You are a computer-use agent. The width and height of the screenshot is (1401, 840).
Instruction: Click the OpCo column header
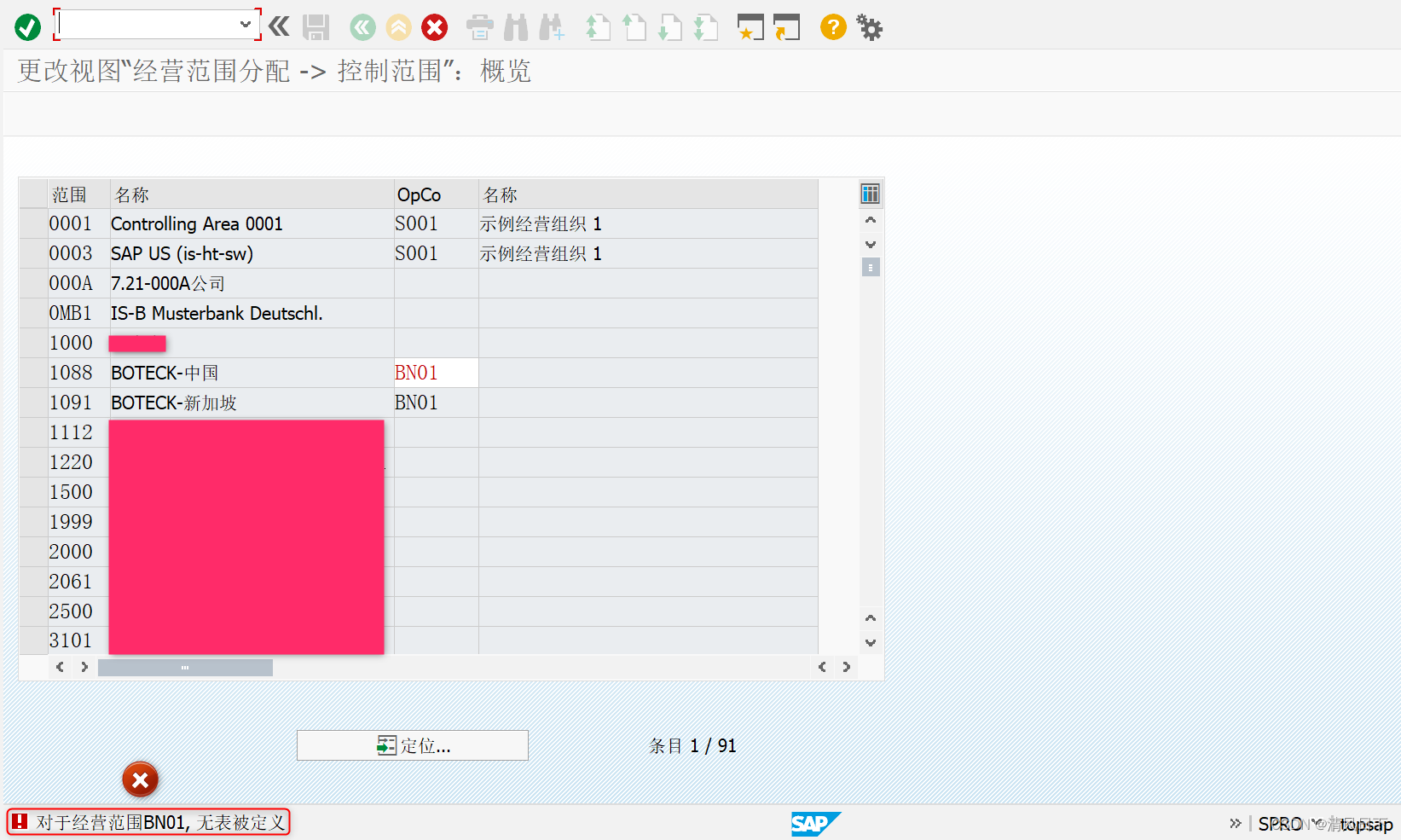click(418, 194)
